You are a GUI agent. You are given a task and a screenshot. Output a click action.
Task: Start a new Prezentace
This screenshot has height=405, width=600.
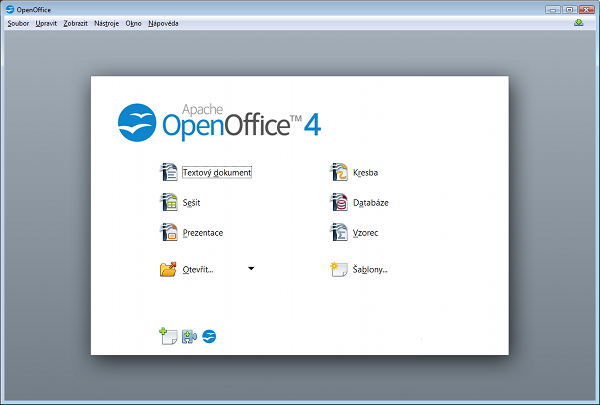coord(203,233)
